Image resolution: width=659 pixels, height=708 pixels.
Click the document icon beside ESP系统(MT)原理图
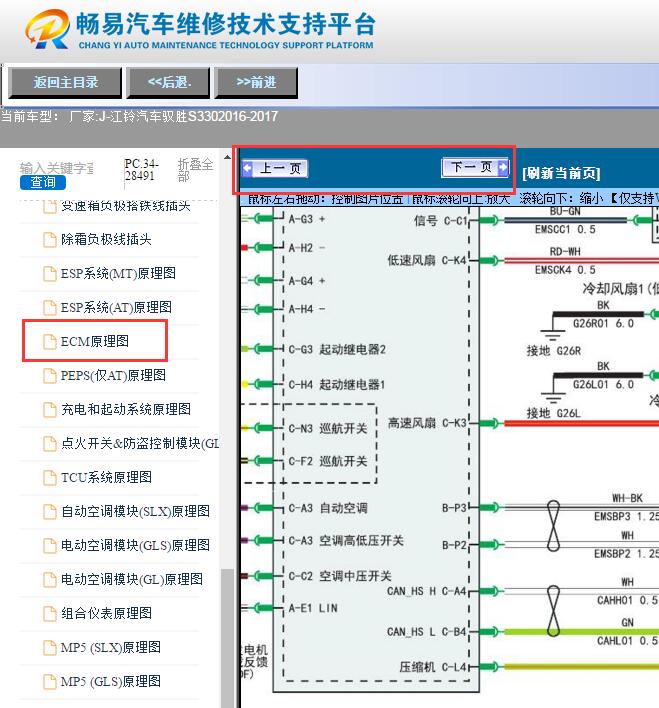click(x=50, y=274)
